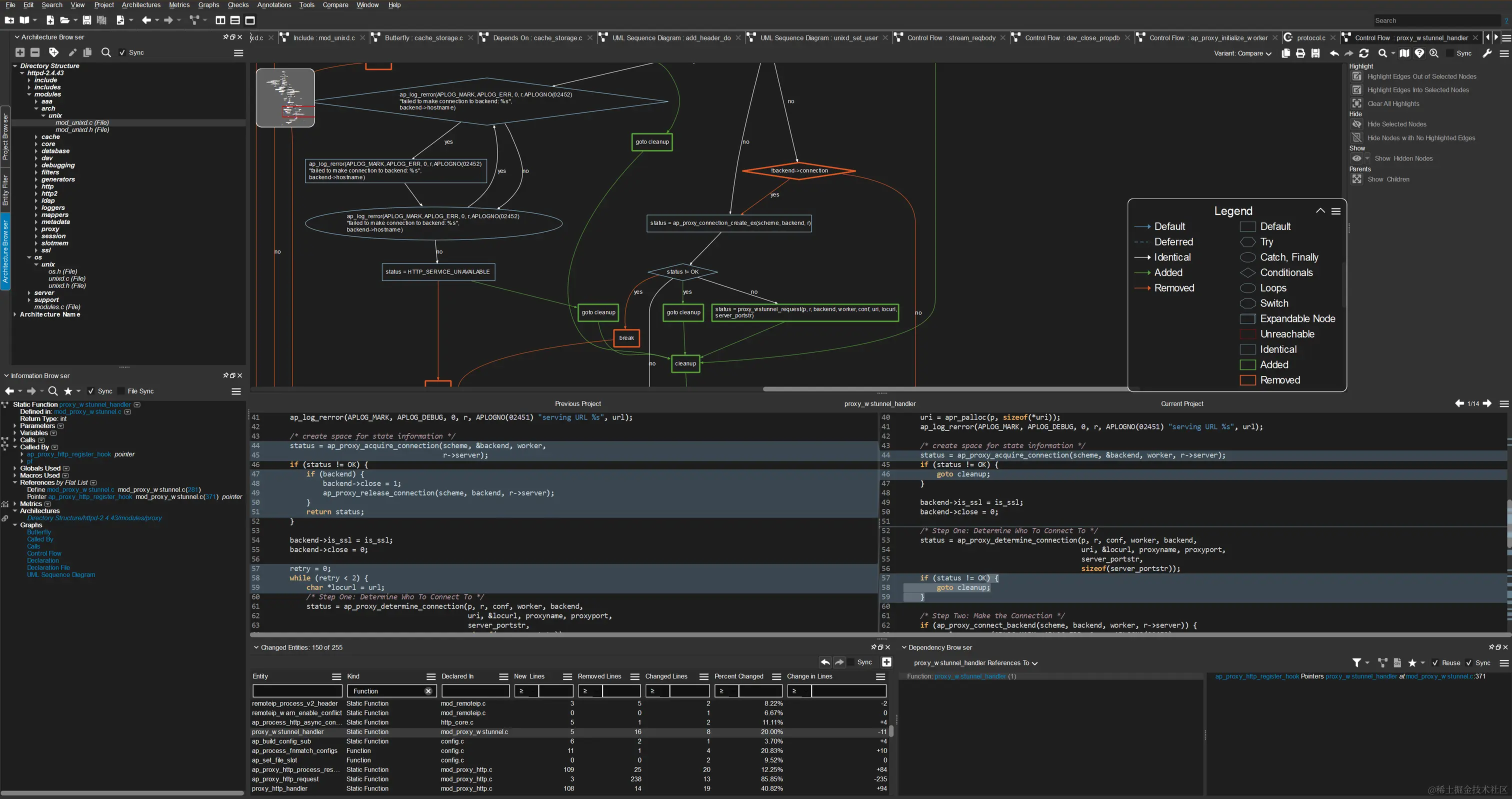This screenshot has width=1512, height=799.
Task: Click the Removed red legend swatch
Action: [x=1247, y=380]
